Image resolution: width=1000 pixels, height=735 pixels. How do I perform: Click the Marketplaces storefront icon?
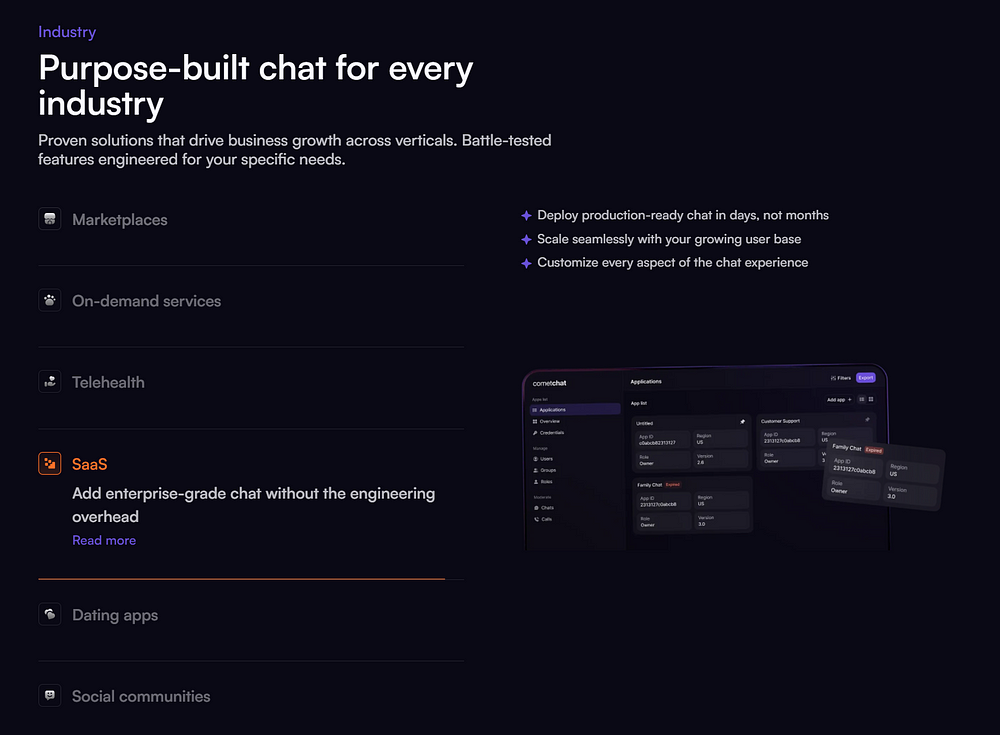50,219
